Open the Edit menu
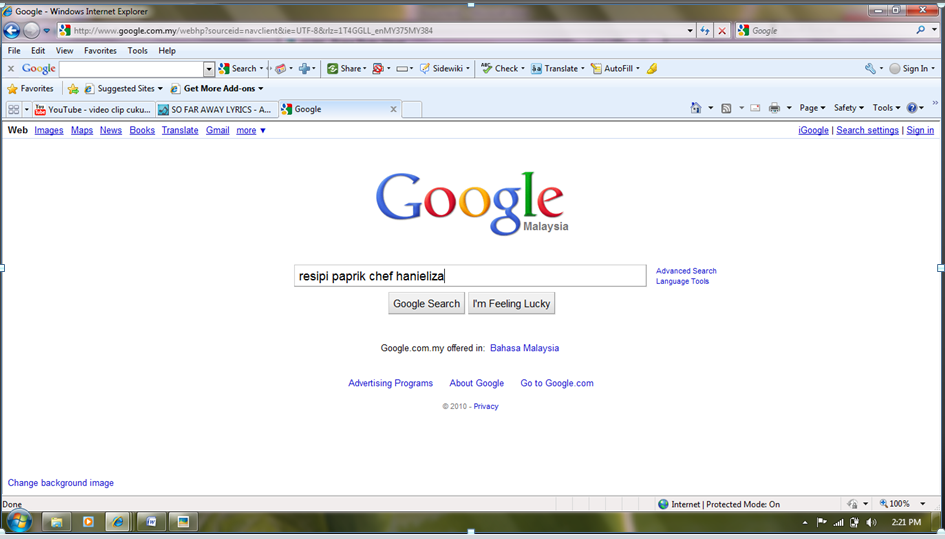Viewport: 945px width, 539px height. click(38, 51)
